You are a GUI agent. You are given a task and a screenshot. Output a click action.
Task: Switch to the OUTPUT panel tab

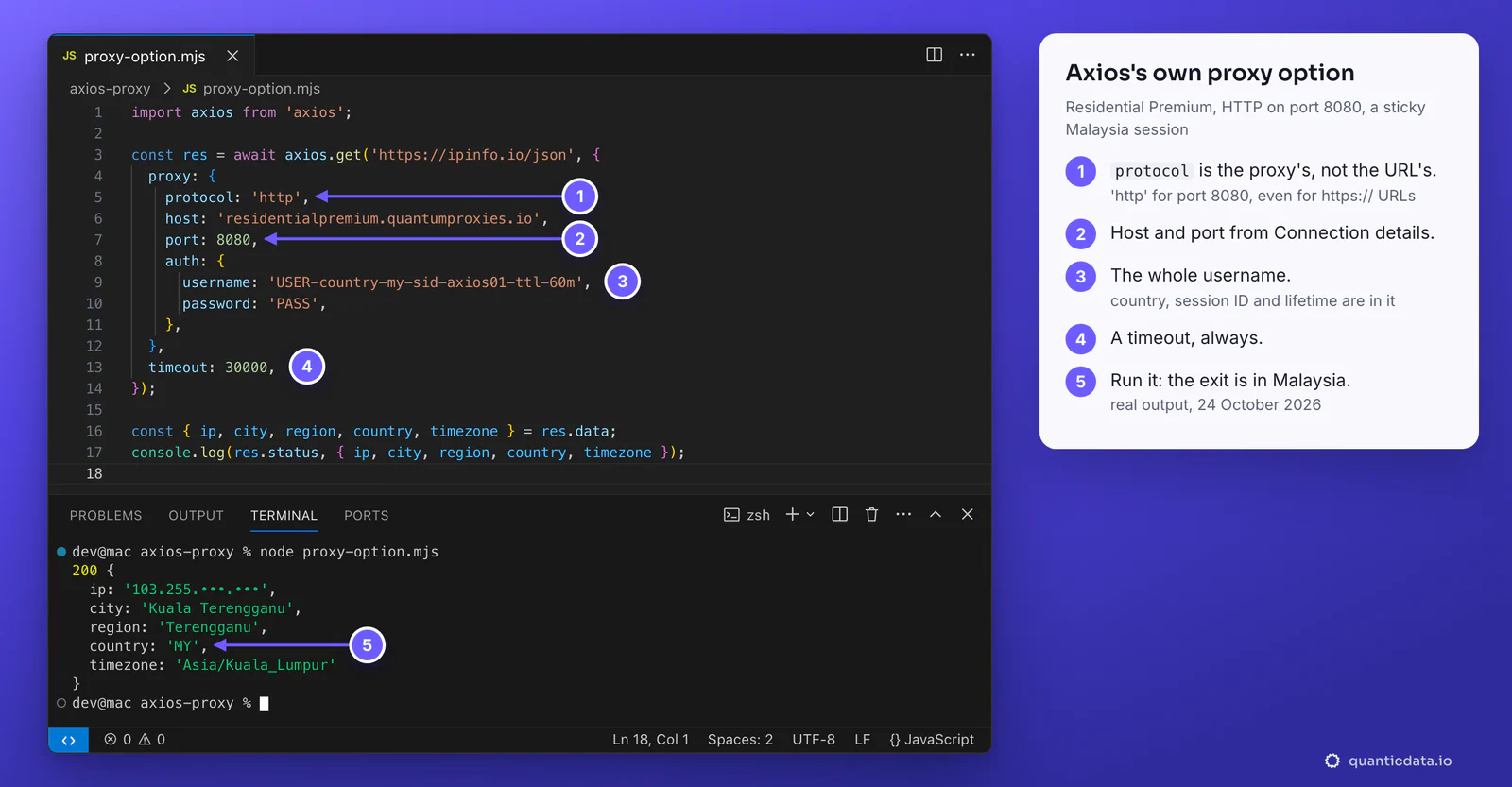click(197, 515)
